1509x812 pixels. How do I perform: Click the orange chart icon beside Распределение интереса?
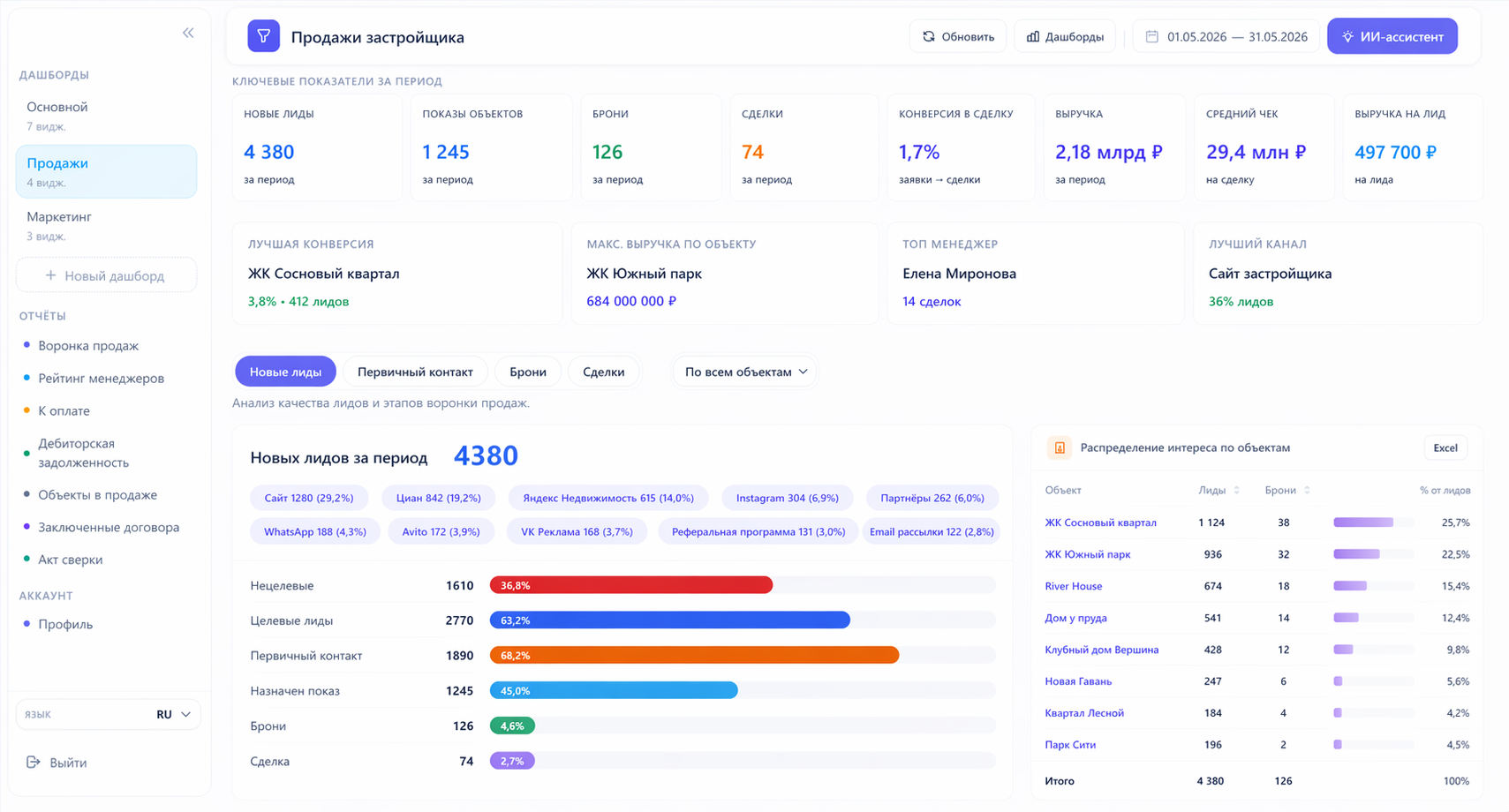click(1060, 447)
